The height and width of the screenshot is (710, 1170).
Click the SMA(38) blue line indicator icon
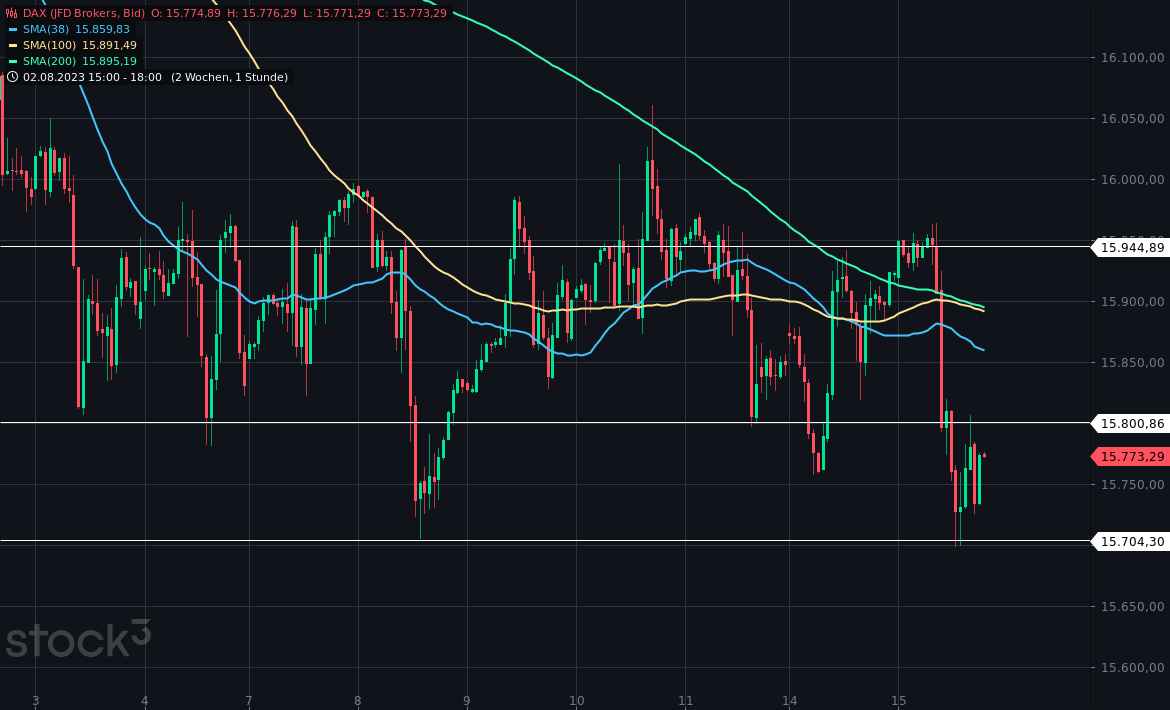(x=12, y=31)
